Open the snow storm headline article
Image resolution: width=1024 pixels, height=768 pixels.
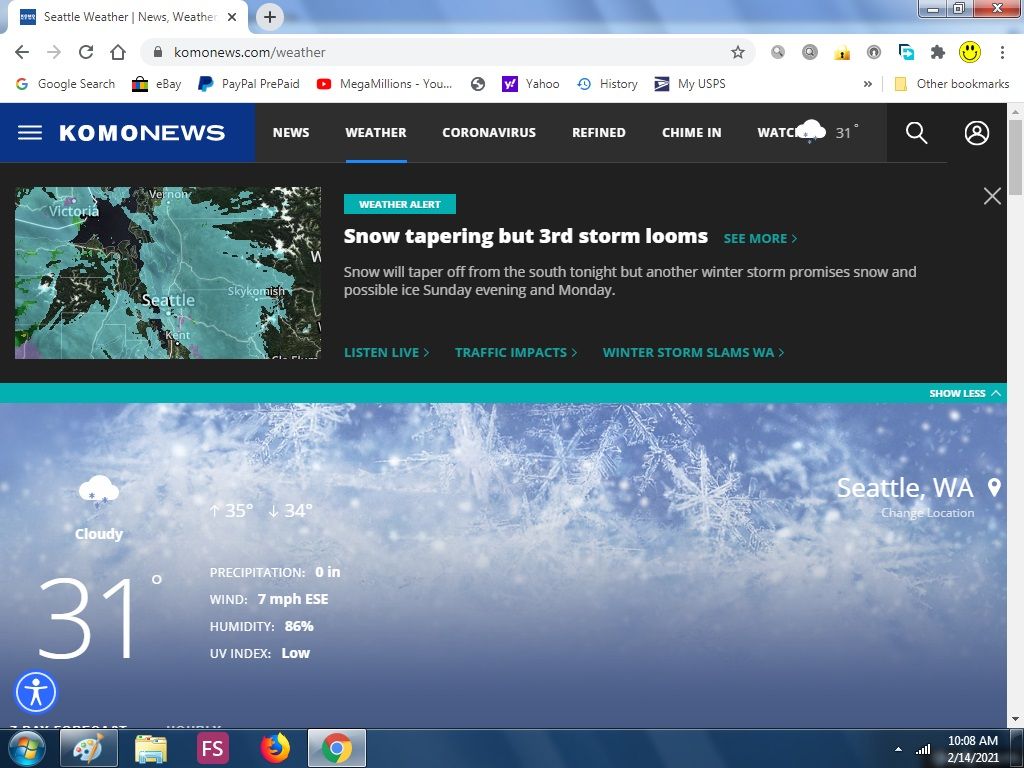(x=526, y=236)
